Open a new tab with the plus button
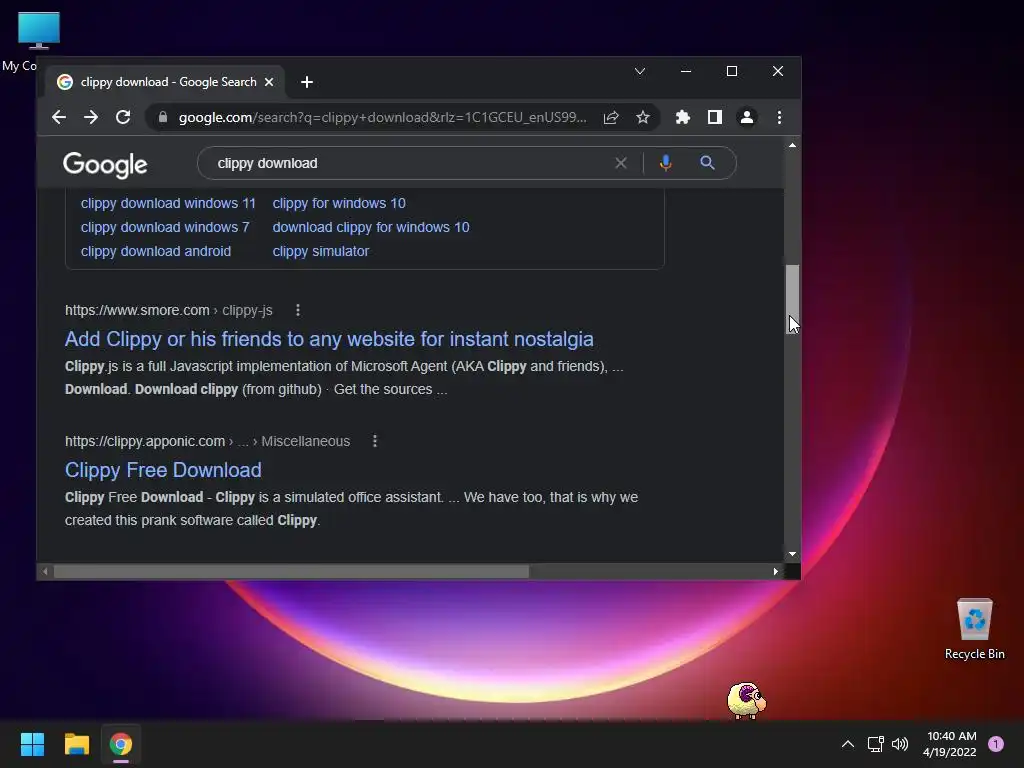This screenshot has height=768, width=1024. pyautogui.click(x=306, y=82)
